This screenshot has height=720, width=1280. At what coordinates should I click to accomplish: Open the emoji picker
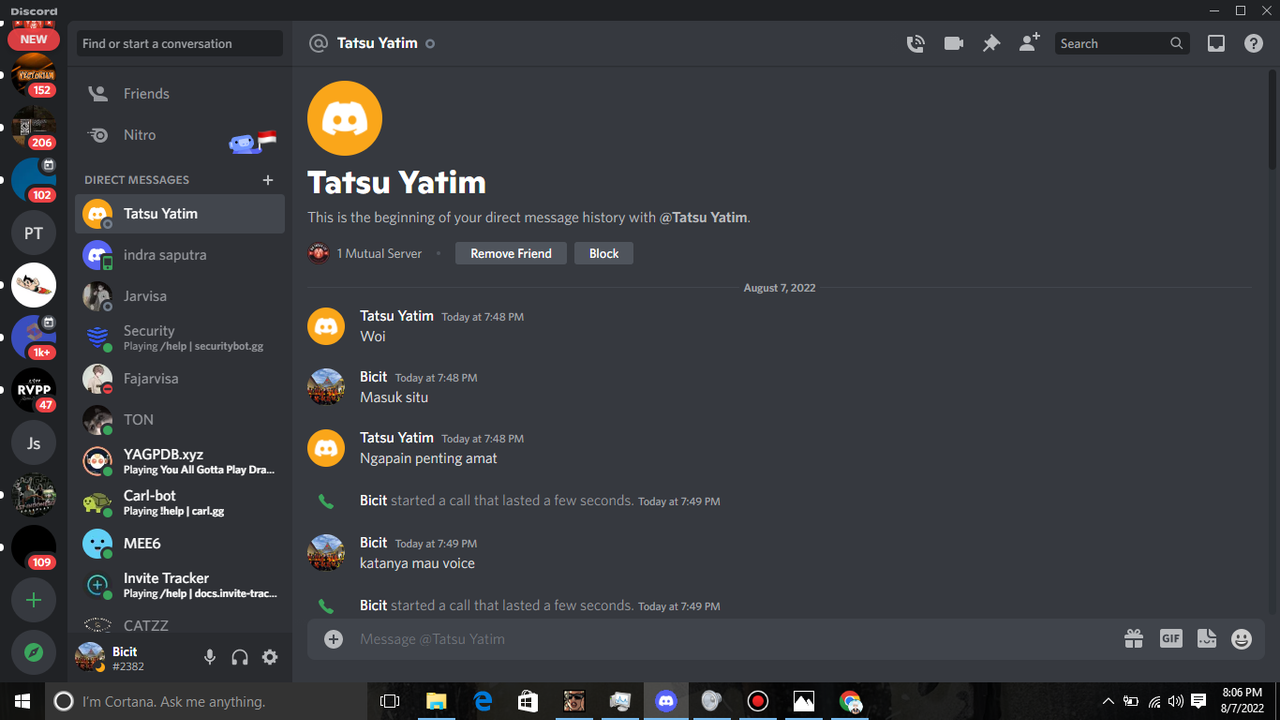tap(1242, 639)
